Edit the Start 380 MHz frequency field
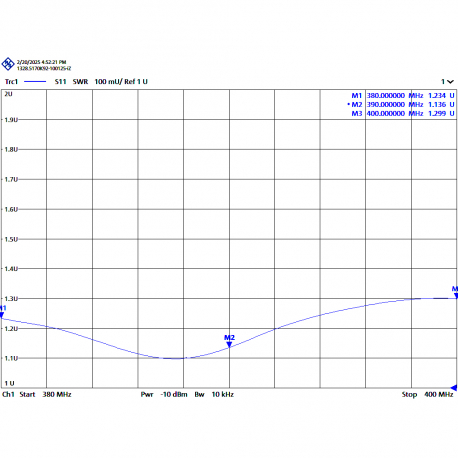Image resolution: width=458 pixels, height=458 pixels. 45,394
